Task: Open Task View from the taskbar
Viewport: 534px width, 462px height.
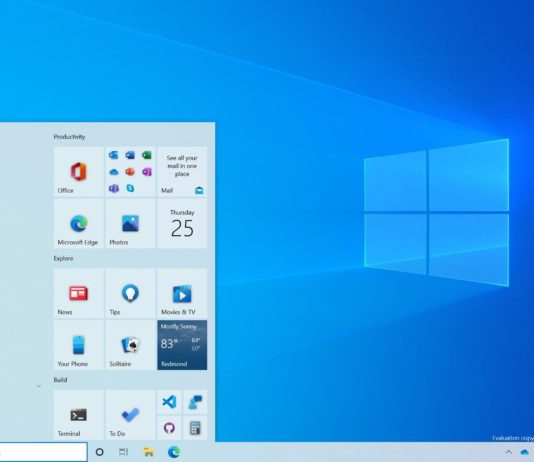Action: [x=124, y=452]
